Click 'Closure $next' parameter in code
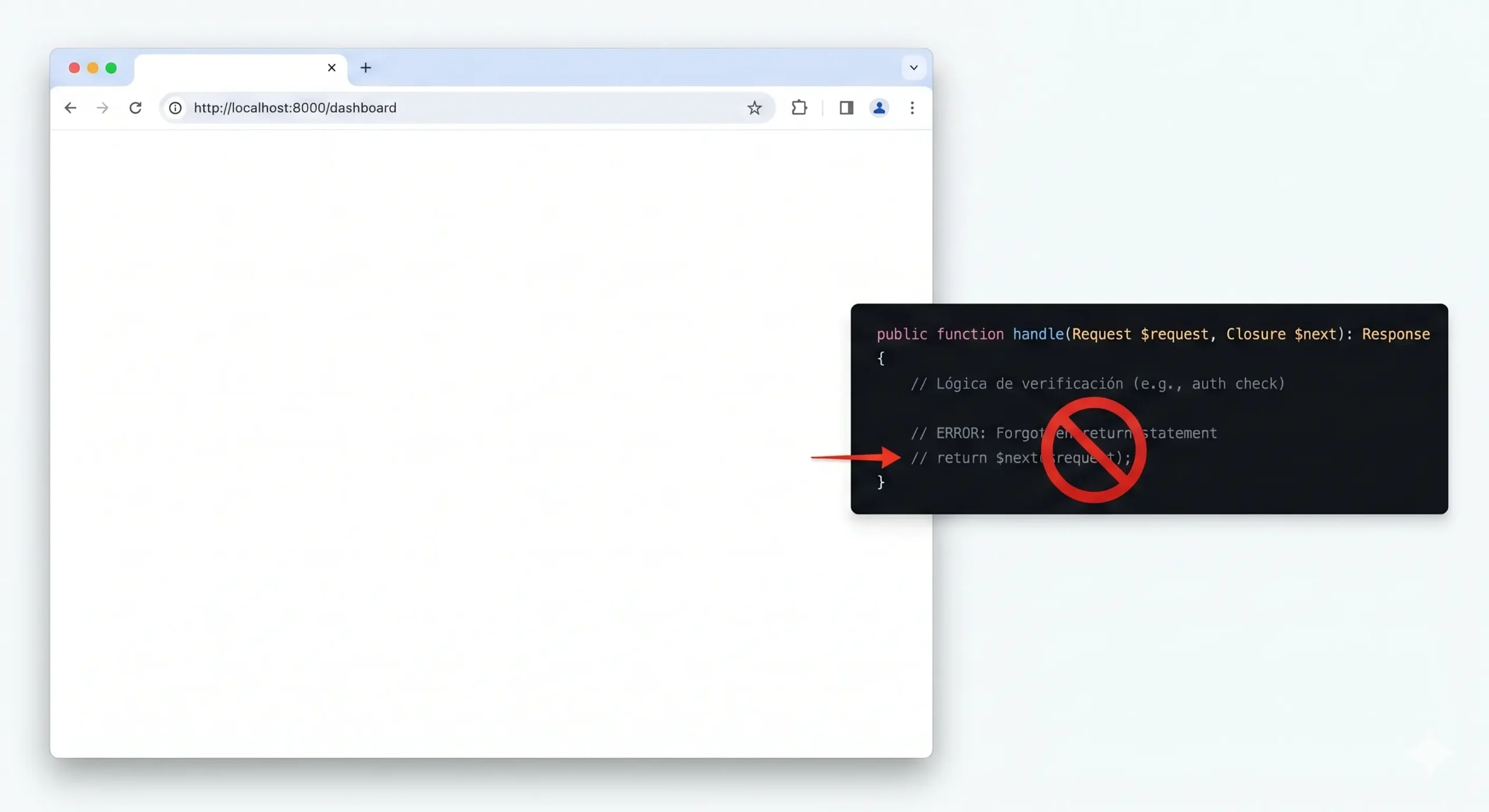 pos(1281,334)
